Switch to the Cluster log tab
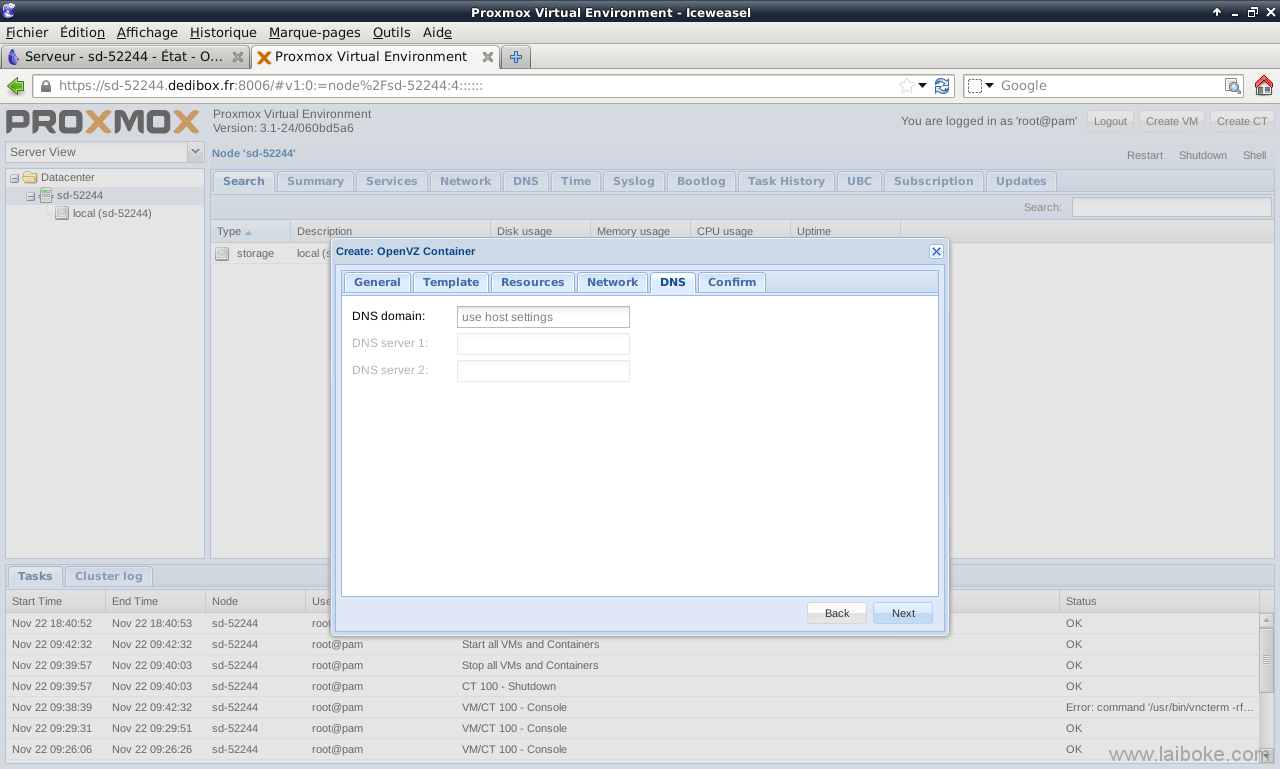 pos(108,576)
